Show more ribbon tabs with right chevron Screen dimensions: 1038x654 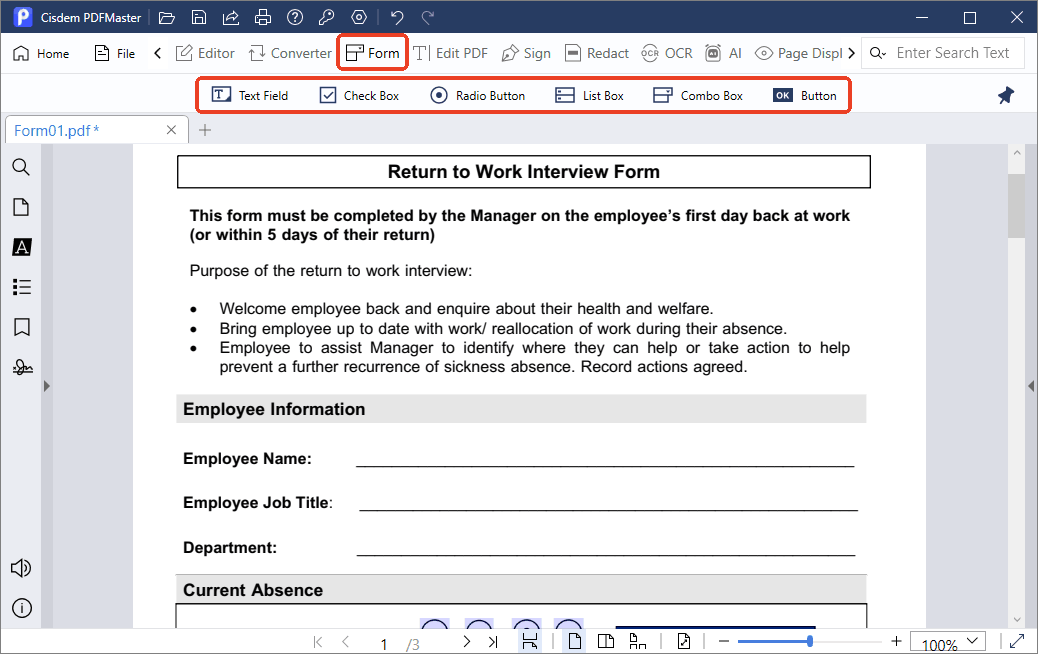851,53
